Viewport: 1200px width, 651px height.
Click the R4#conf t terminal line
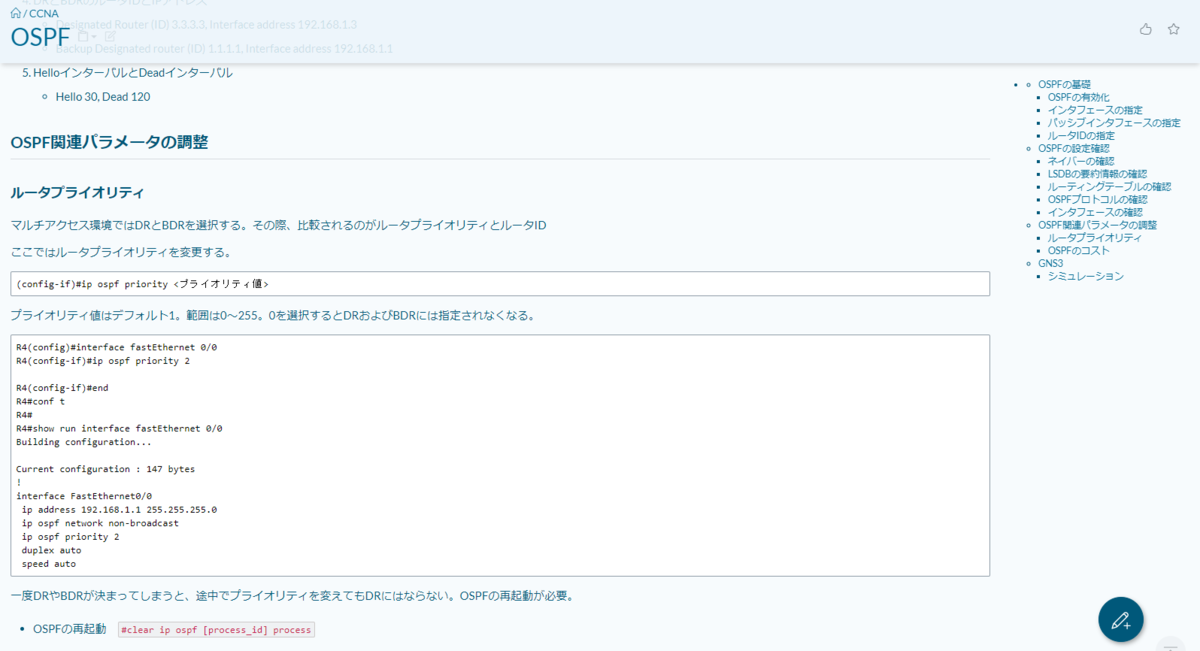(40, 401)
